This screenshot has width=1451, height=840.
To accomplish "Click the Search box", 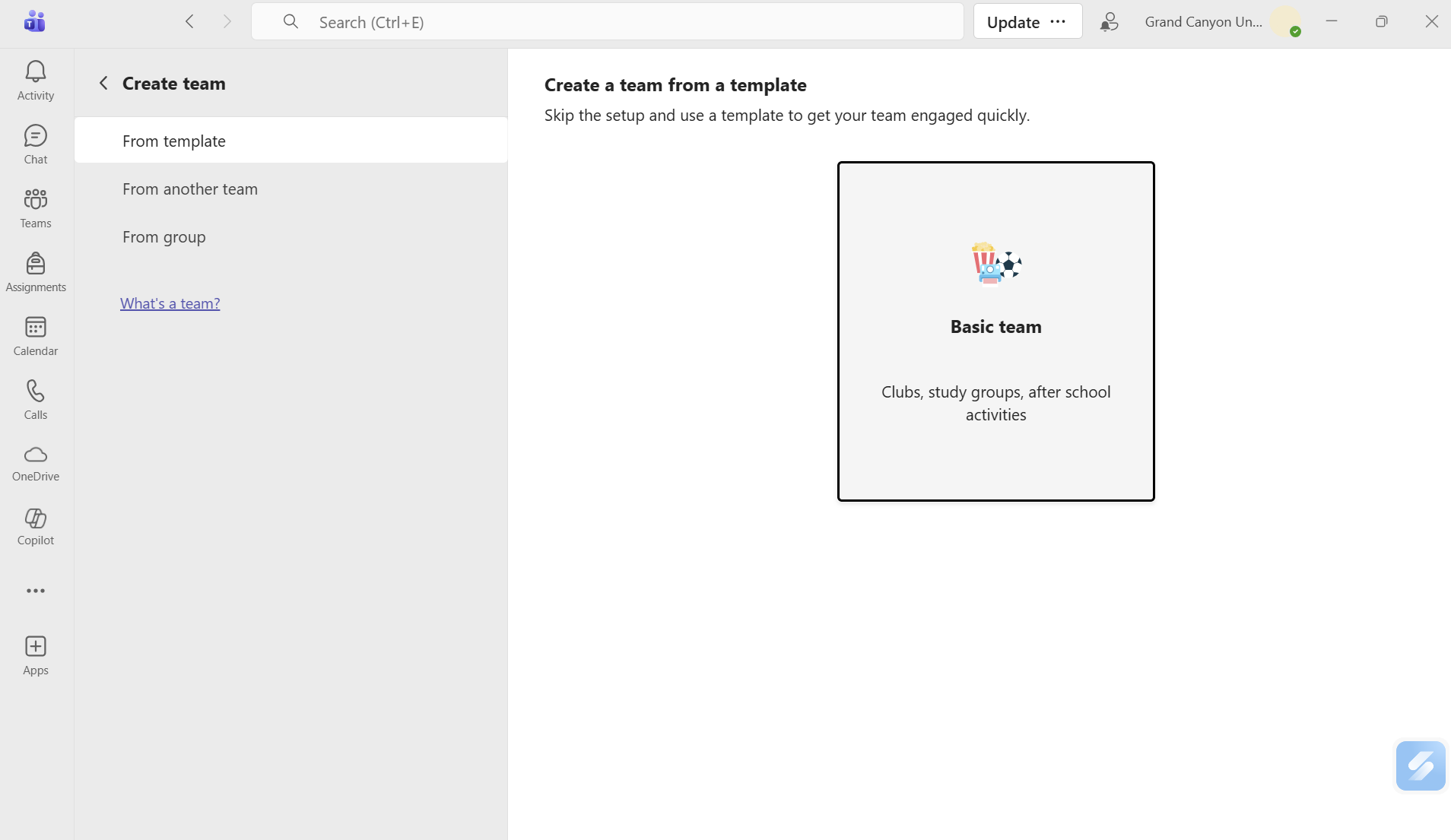I will tap(607, 22).
